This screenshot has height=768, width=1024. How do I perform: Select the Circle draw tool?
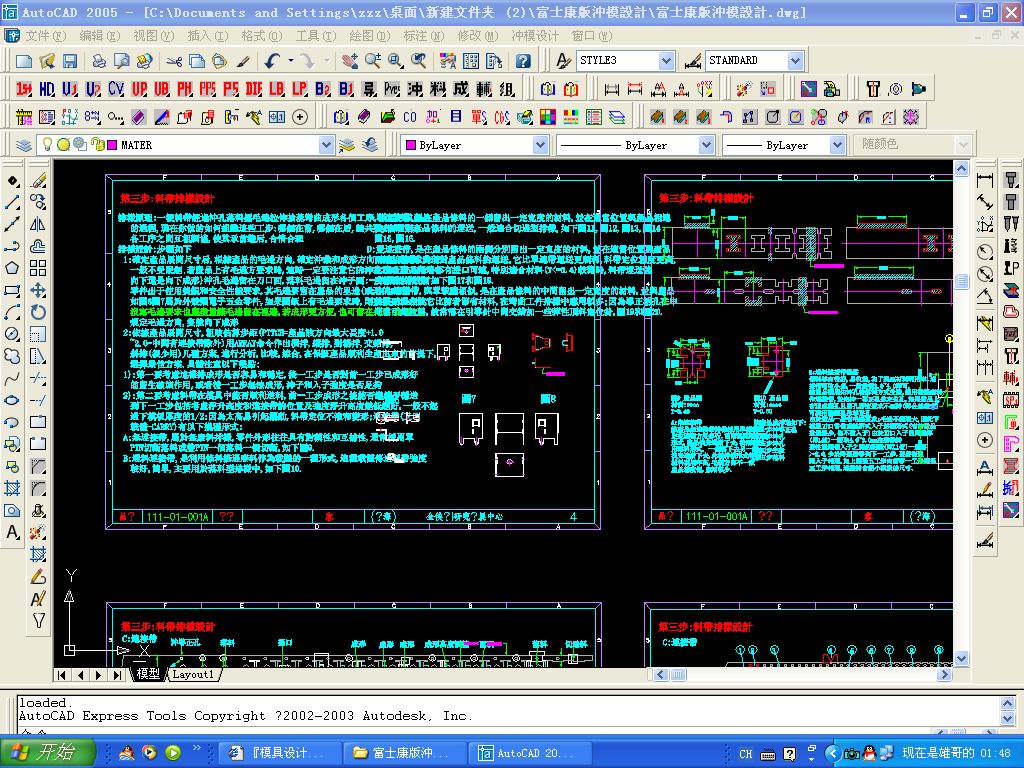[12, 334]
